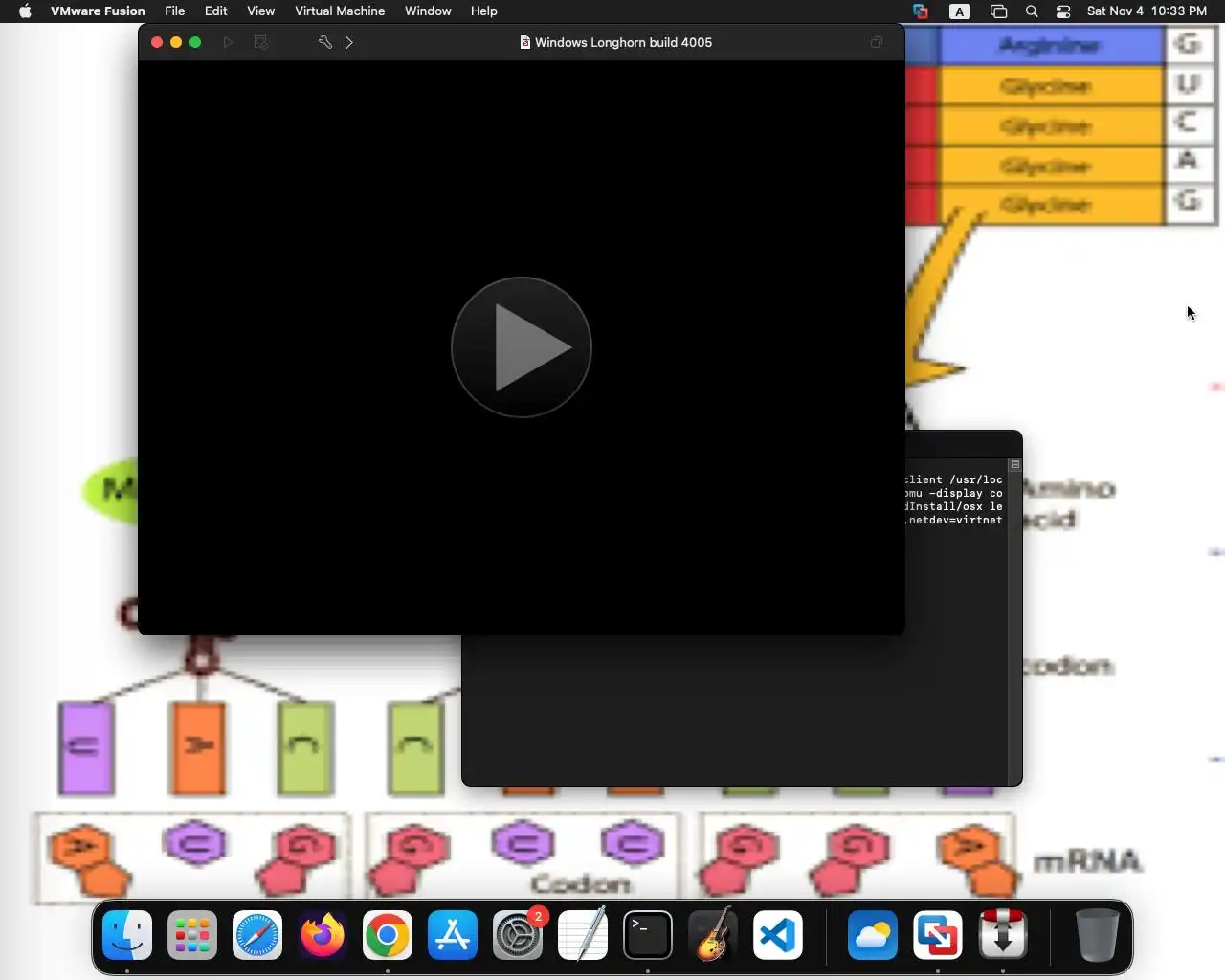Open the input source A indicator
This screenshot has width=1225, height=980.
pos(960,11)
